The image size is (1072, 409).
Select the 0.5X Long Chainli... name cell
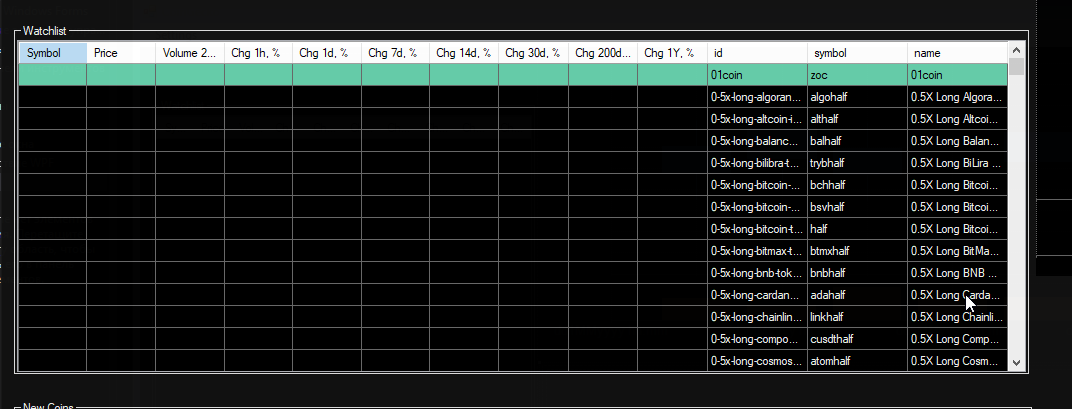957,317
